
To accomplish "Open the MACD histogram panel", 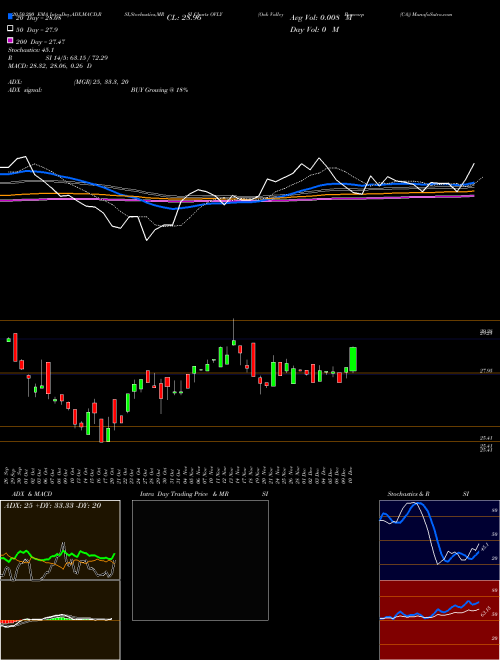I will 60,620.
